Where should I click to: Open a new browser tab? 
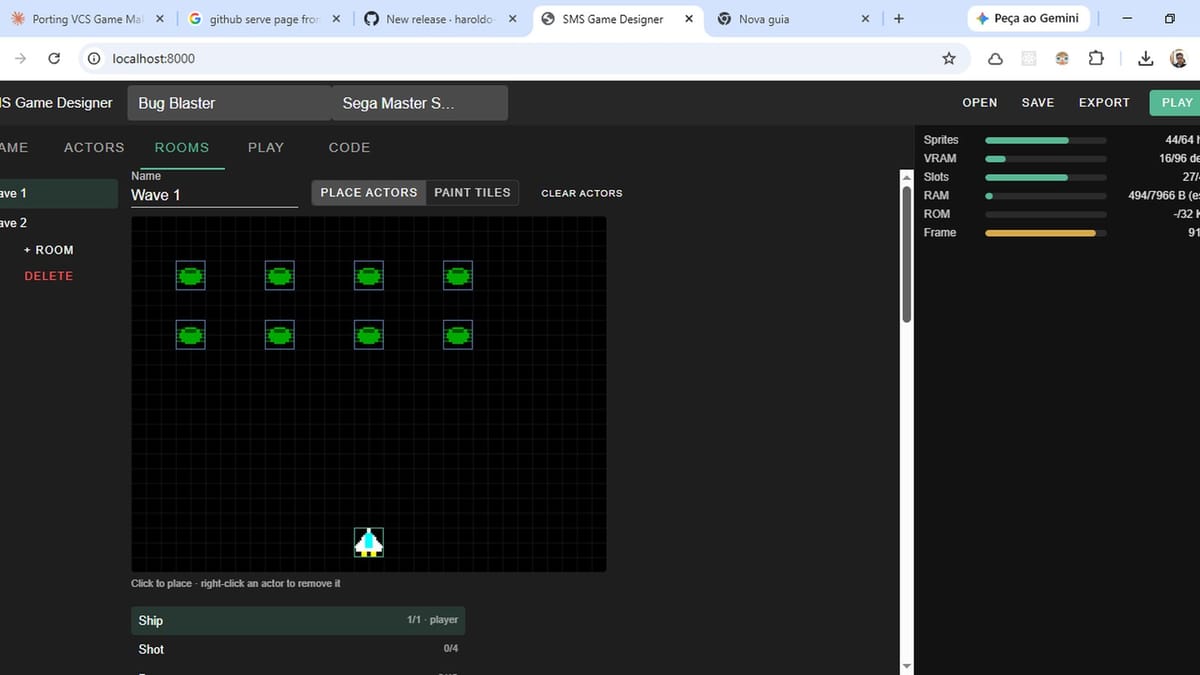click(898, 19)
